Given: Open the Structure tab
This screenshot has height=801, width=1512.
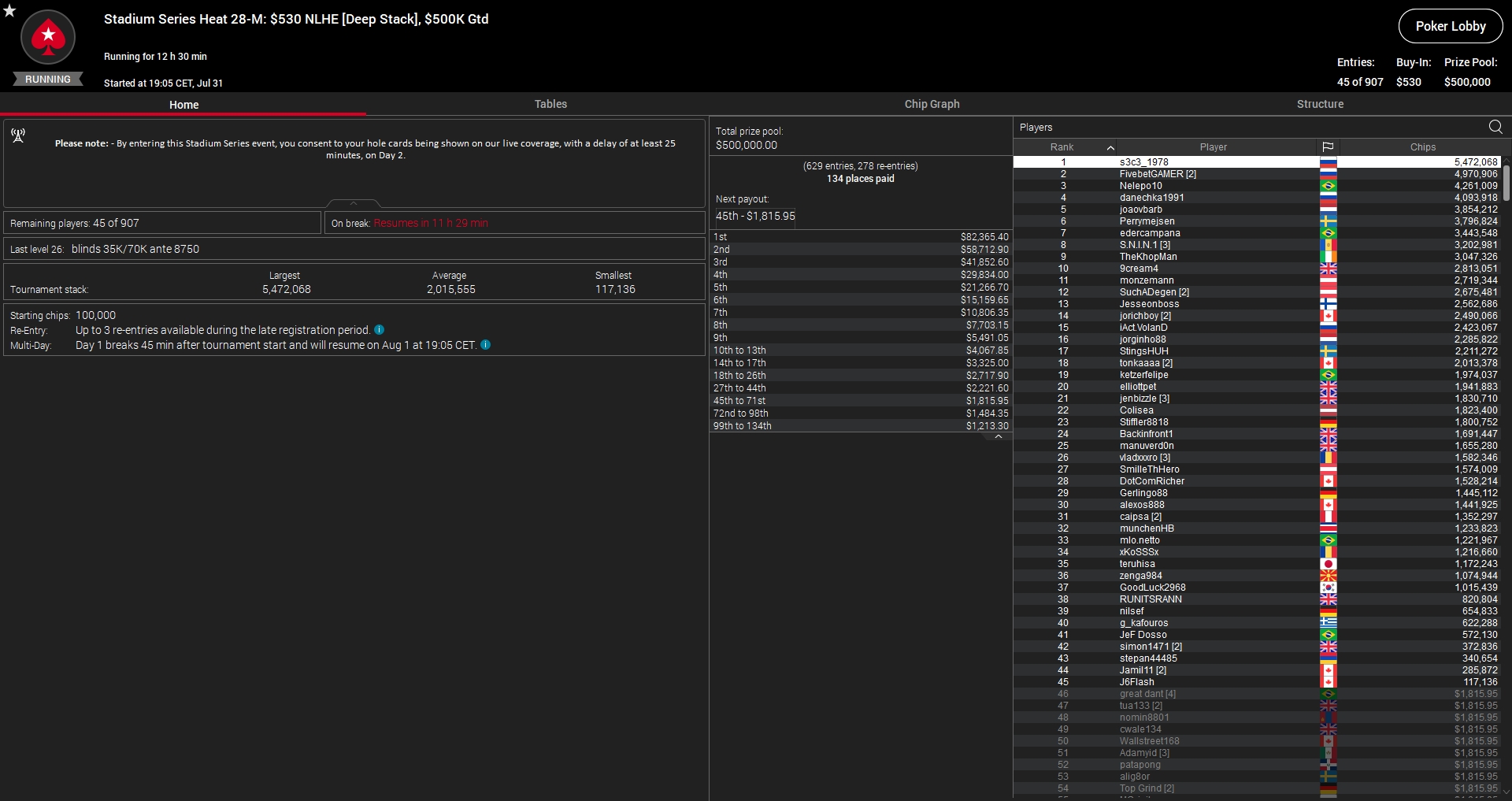Looking at the screenshot, I should 1320,104.
